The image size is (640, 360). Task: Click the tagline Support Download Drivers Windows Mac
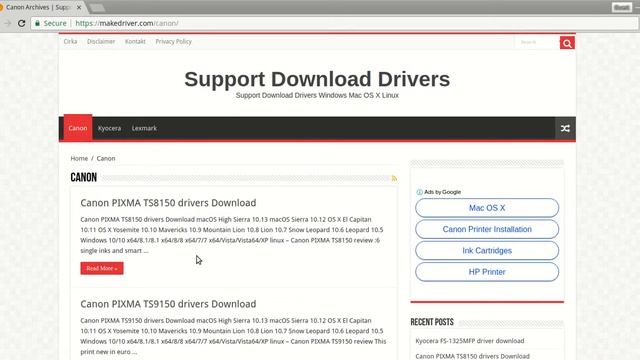pyautogui.click(x=317, y=96)
